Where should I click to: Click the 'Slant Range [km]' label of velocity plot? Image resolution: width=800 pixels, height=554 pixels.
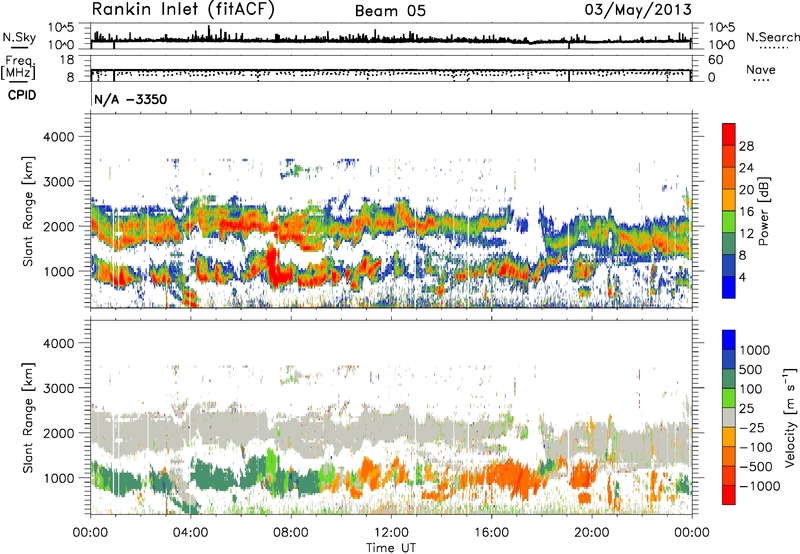tap(28, 417)
